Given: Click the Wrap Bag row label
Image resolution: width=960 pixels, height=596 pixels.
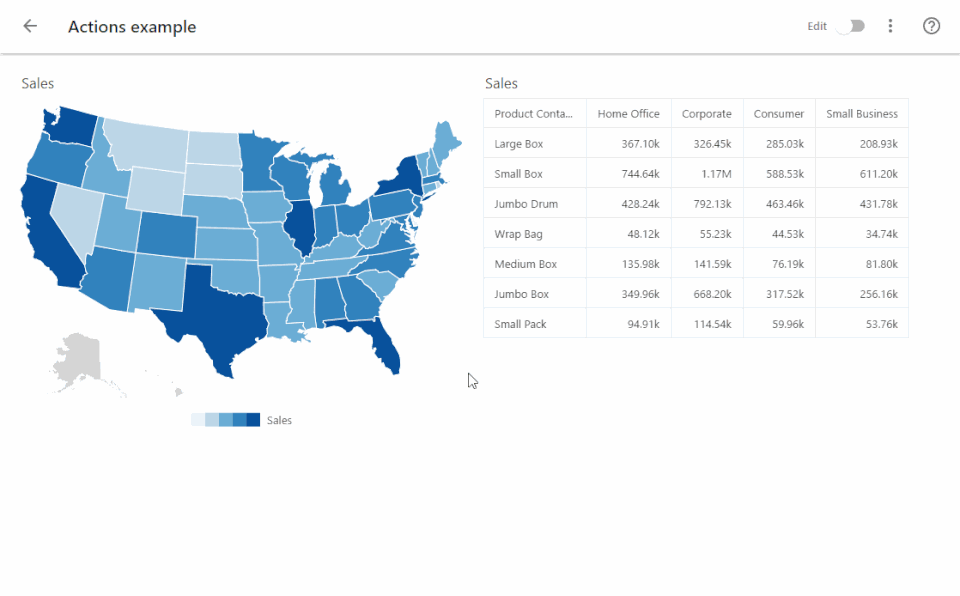Looking at the screenshot, I should [518, 234].
